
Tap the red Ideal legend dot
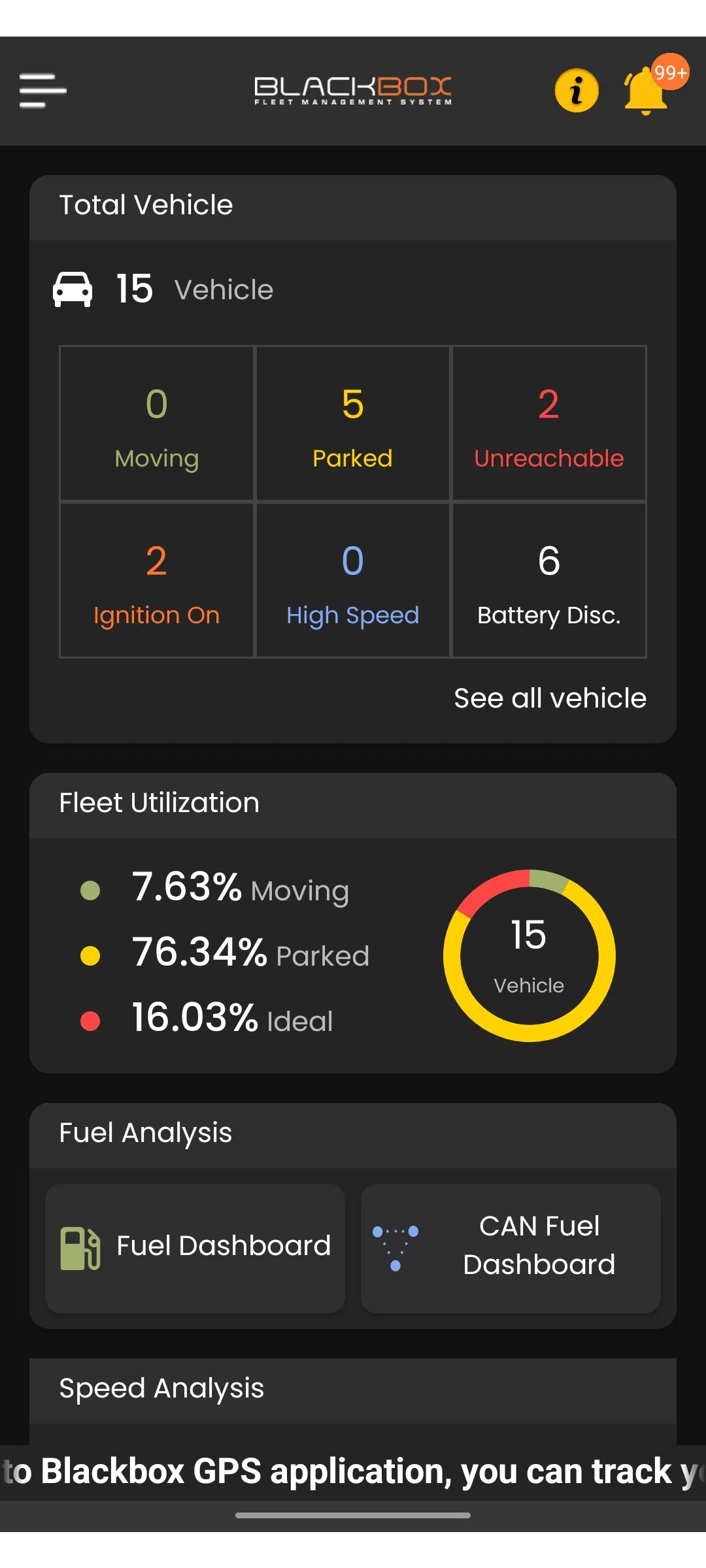coord(90,1021)
